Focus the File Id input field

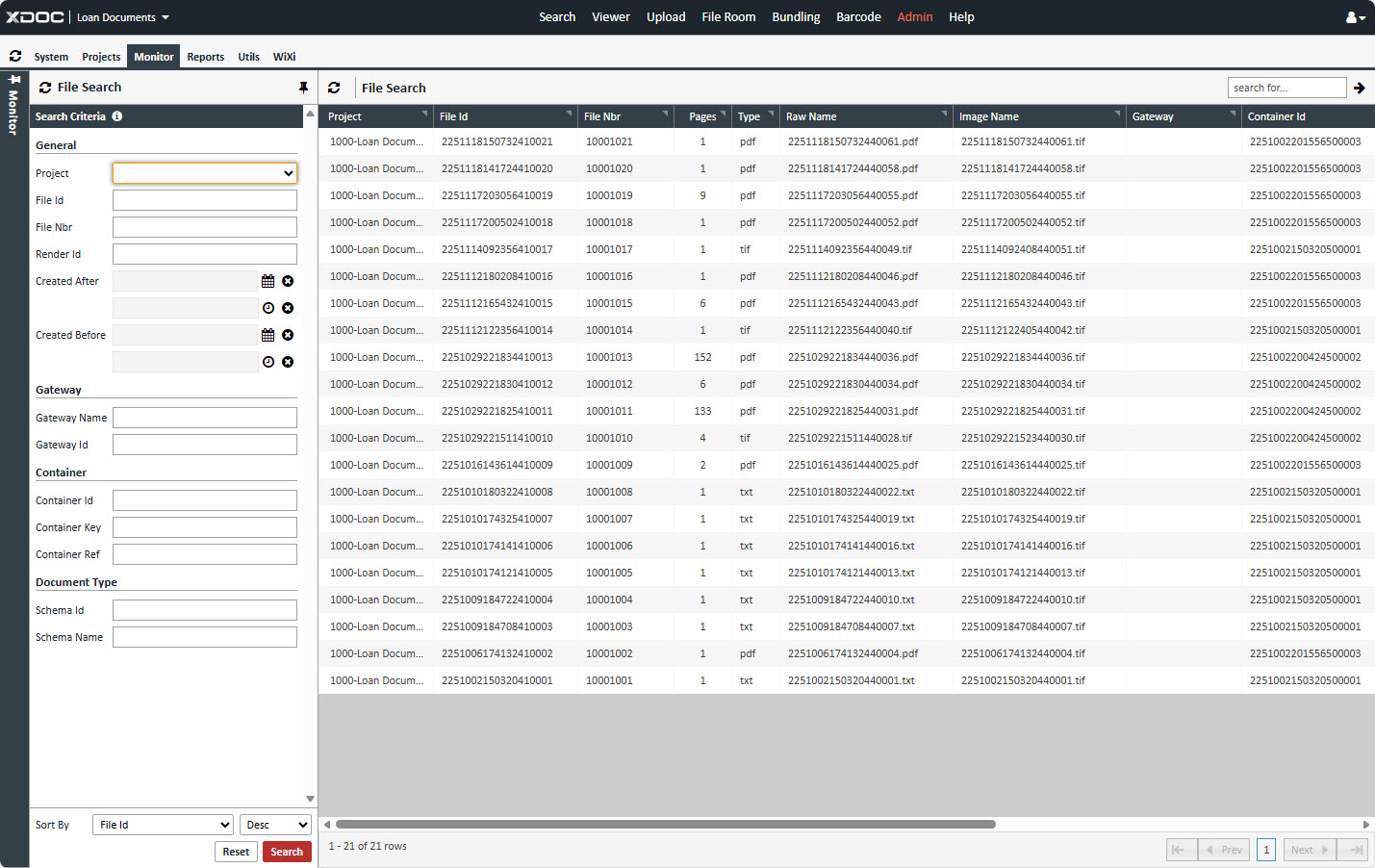coord(205,200)
